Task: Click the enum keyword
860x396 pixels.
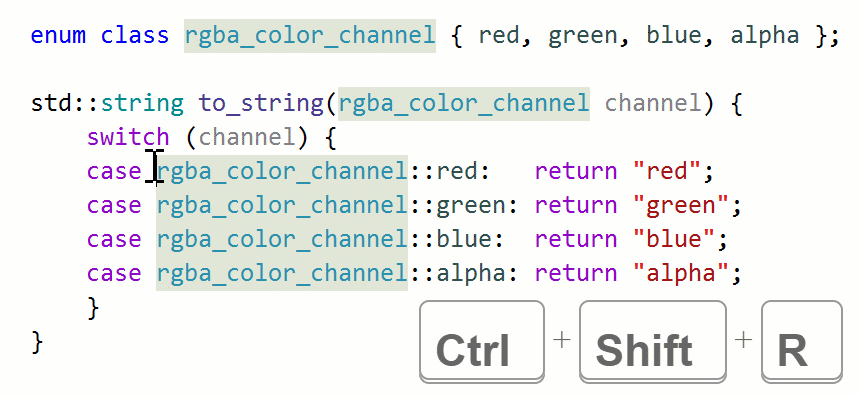Action: pos(59,36)
